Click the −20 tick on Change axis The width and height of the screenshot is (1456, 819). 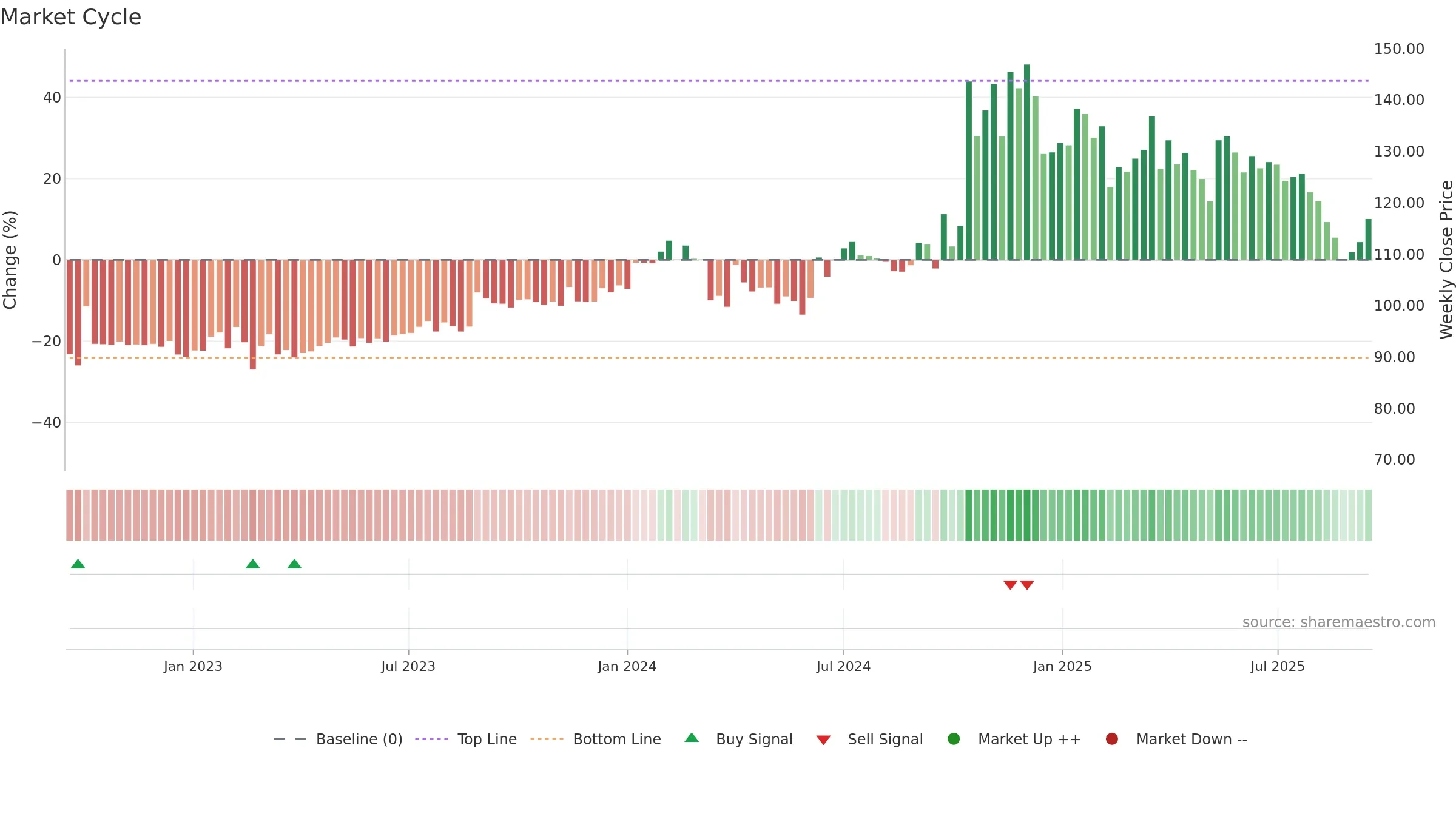(47, 342)
